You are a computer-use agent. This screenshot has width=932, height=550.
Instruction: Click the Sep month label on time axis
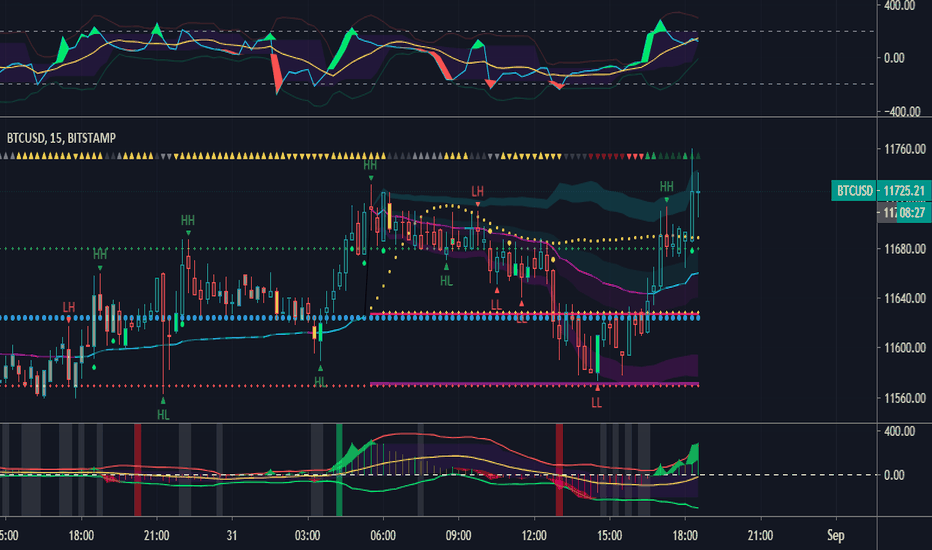pyautogui.click(x=836, y=536)
